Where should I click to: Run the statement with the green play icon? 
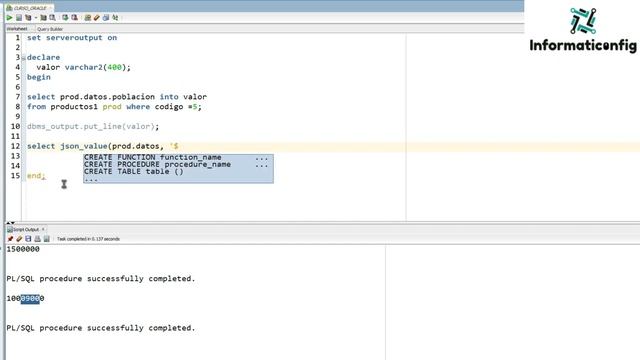(x=9, y=18)
